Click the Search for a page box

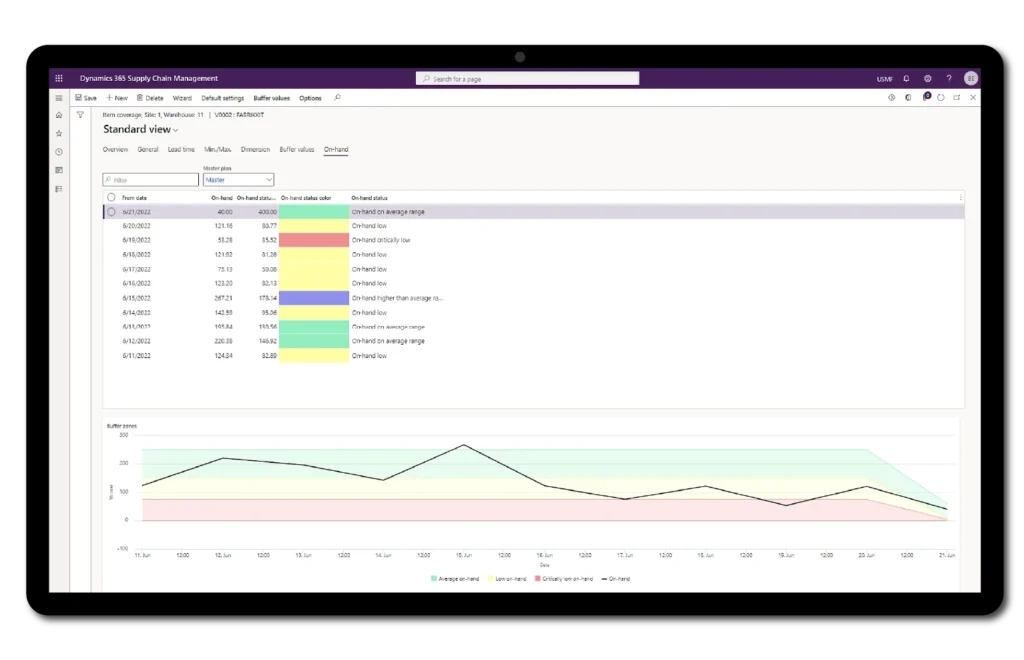tap(528, 79)
